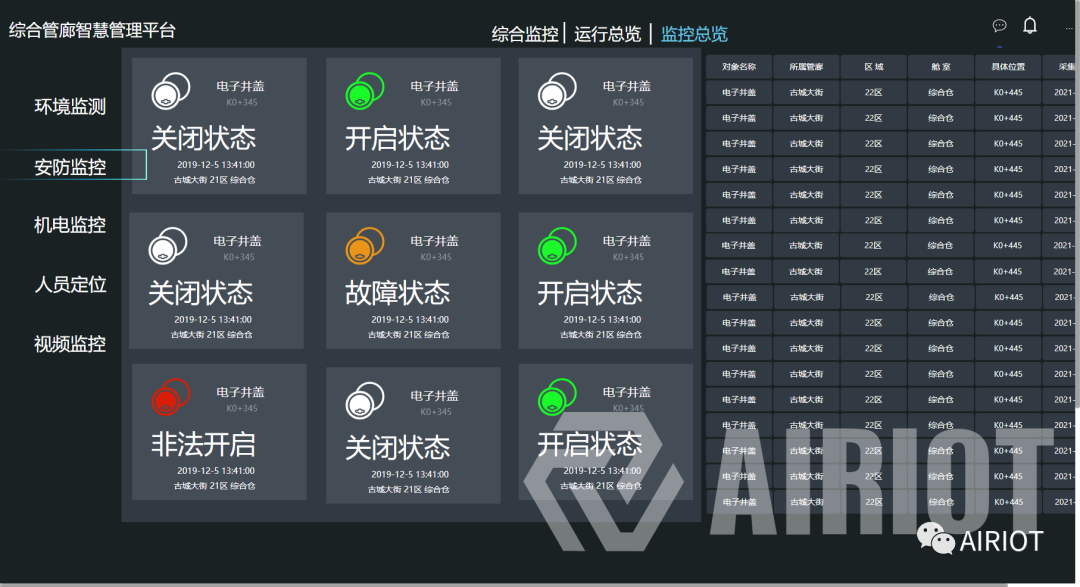Click 电子井盖 title in the 非法开启 card
The width and height of the screenshot is (1080, 587).
click(x=240, y=392)
